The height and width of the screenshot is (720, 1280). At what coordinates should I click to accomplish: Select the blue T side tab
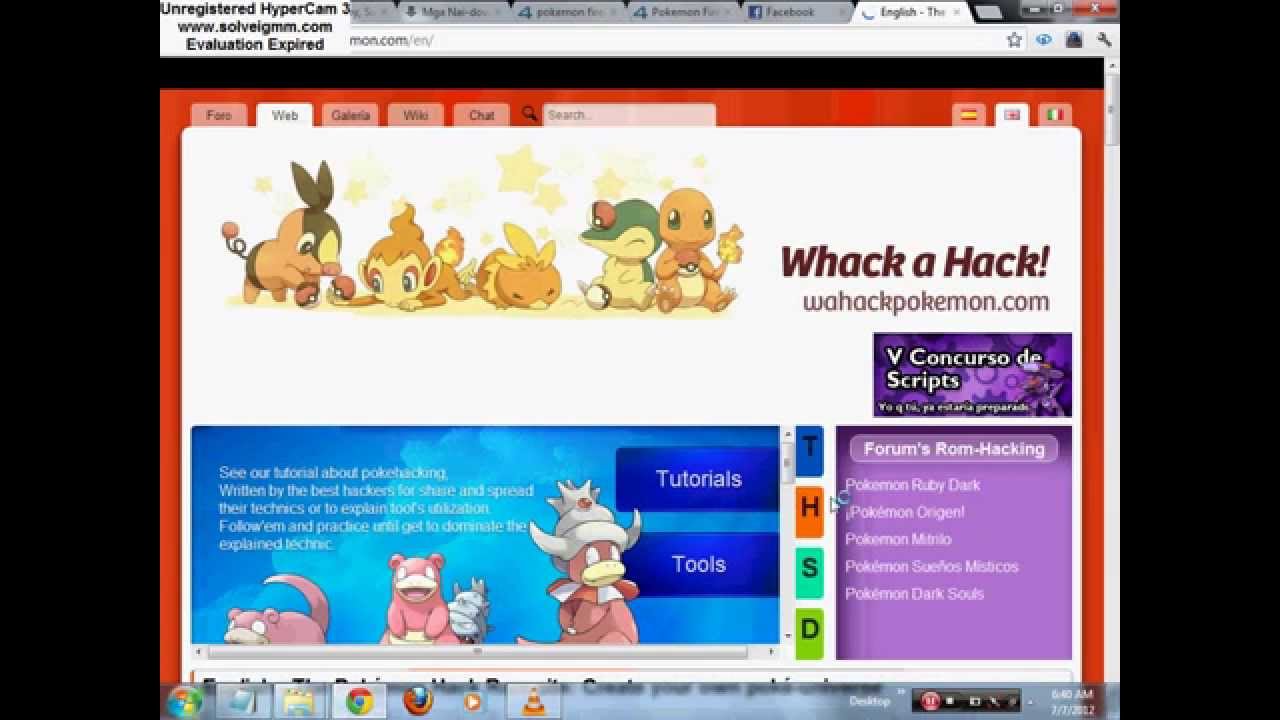click(x=809, y=450)
